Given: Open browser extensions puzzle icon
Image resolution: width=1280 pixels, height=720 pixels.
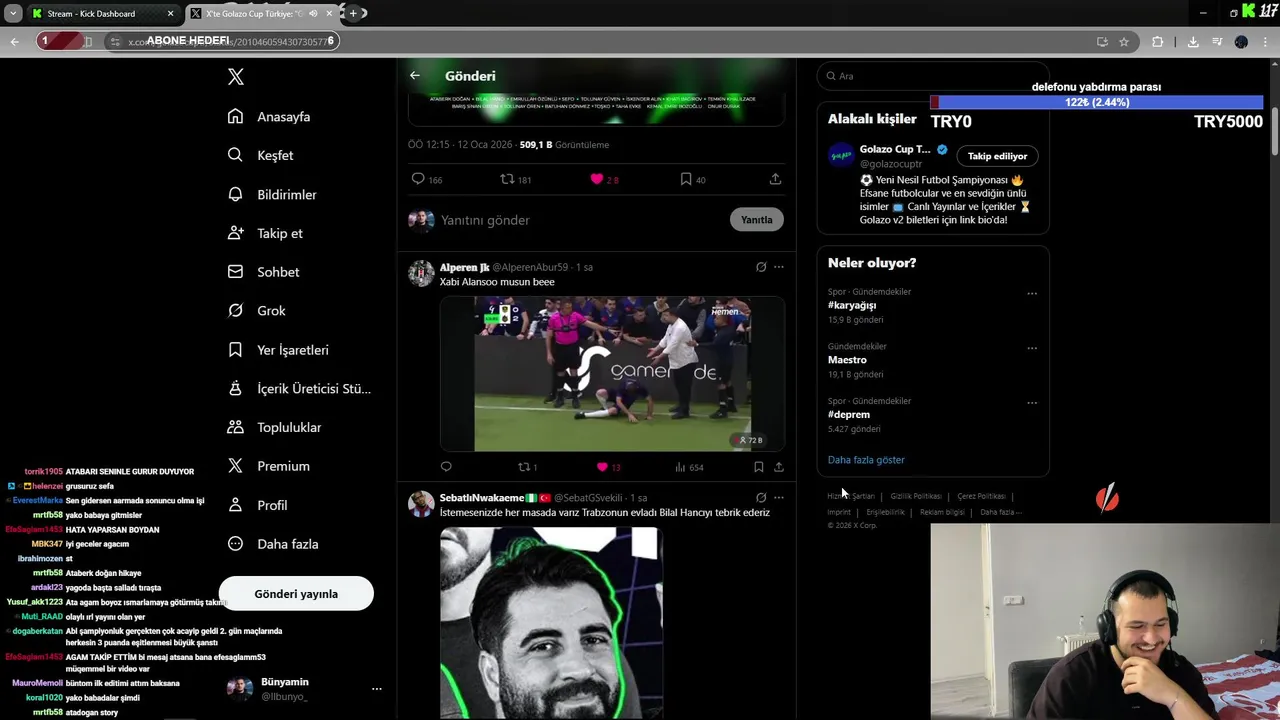Looking at the screenshot, I should (x=1158, y=42).
